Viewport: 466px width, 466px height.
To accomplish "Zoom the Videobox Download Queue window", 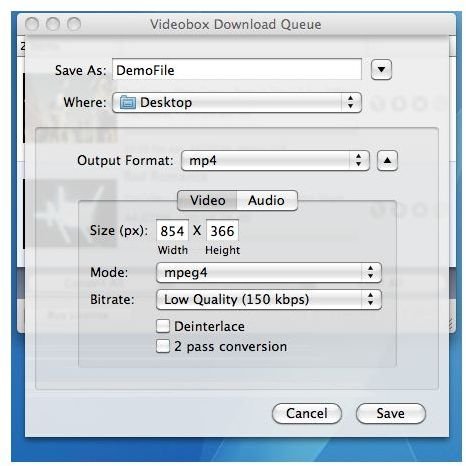I will click(x=74, y=24).
